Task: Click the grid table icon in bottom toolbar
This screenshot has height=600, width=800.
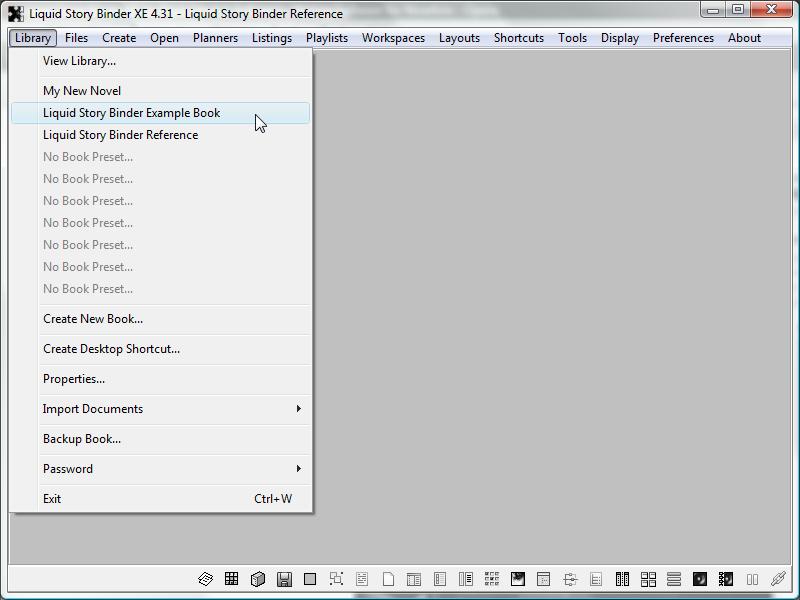Action: click(231, 579)
